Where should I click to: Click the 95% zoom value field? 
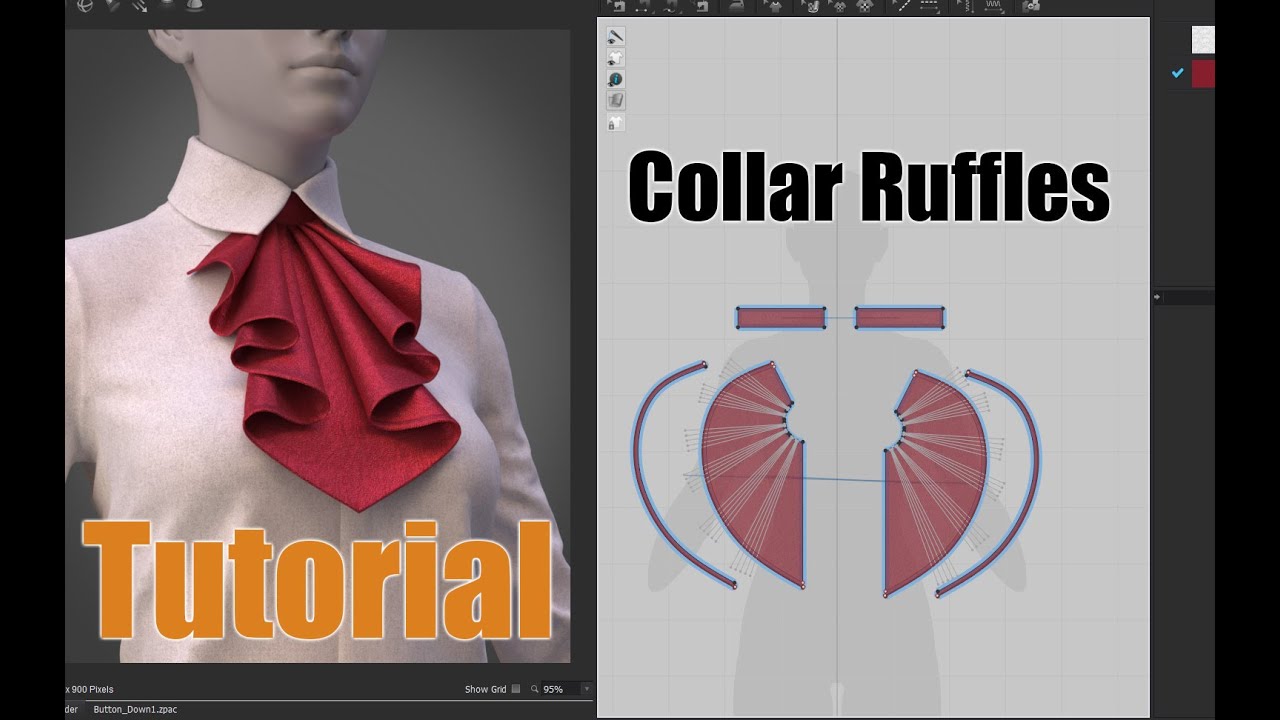(559, 689)
